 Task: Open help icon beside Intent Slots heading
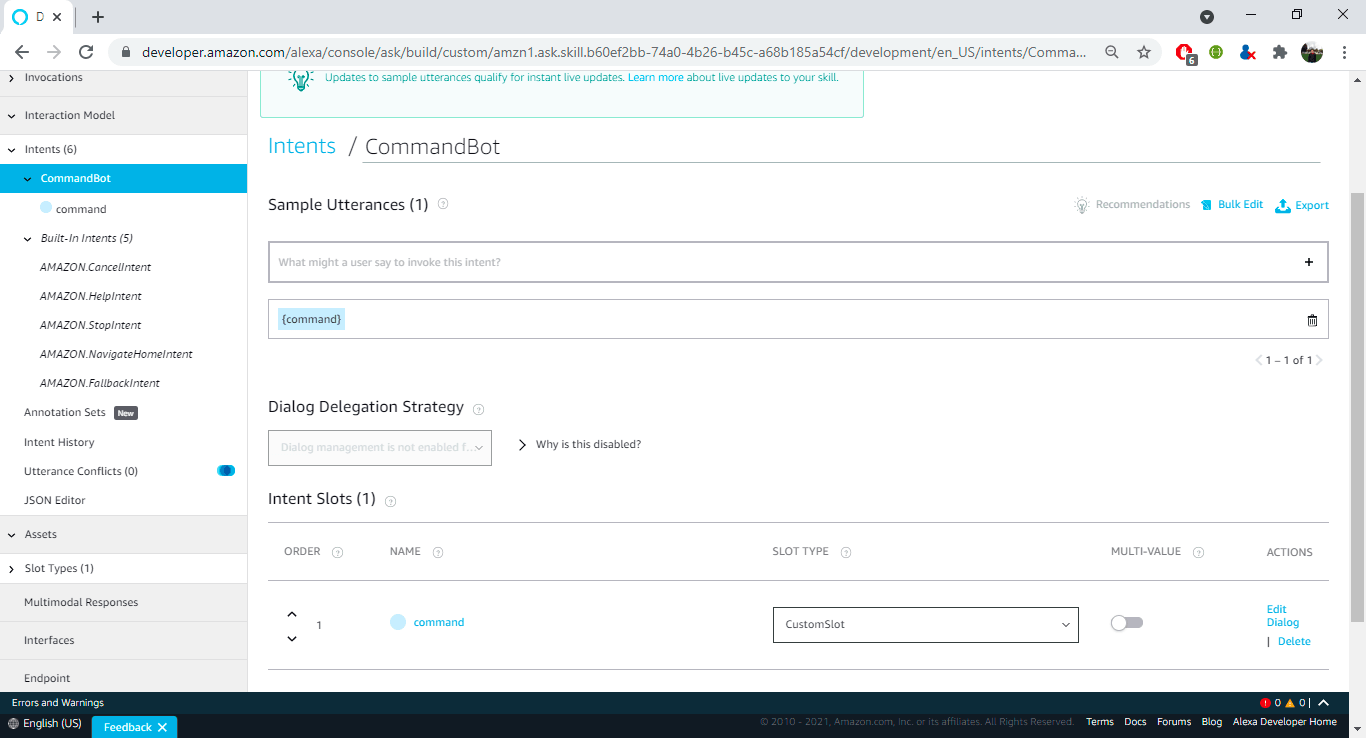390,501
